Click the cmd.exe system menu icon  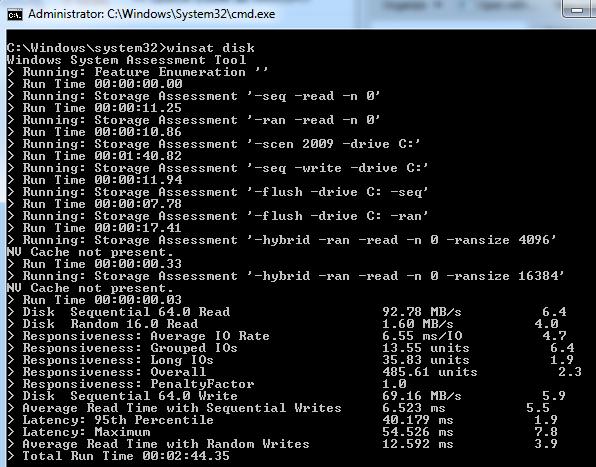15,14
